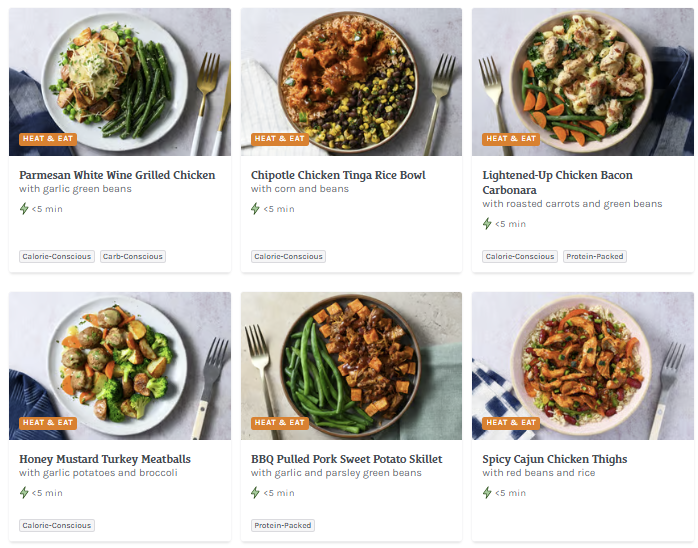Viewport: 698px width, 548px height.
Task: Open Parmesan White Wine Grilled Chicken title
Action: pyautogui.click(x=117, y=175)
